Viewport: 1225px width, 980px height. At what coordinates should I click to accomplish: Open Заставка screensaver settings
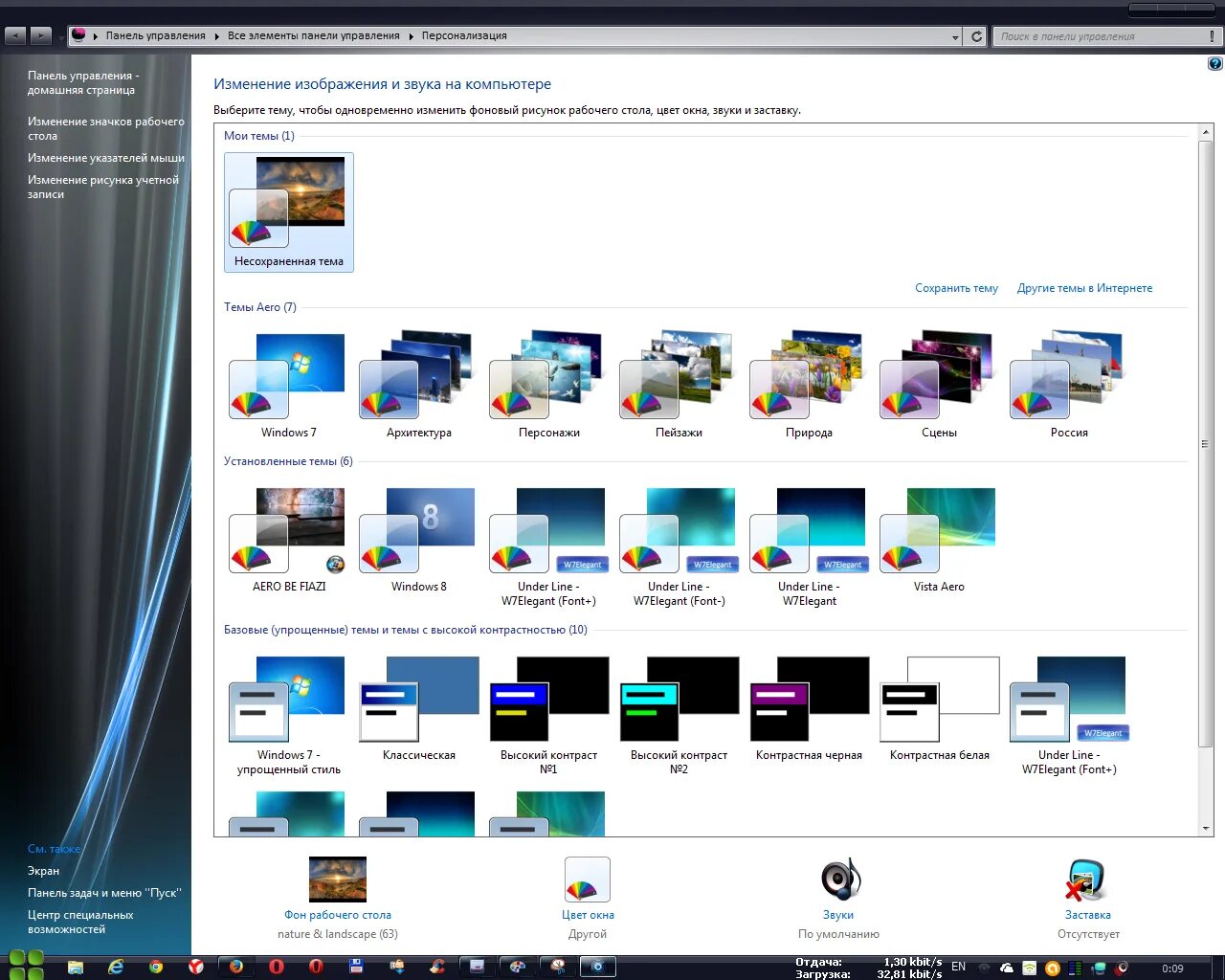(1088, 915)
